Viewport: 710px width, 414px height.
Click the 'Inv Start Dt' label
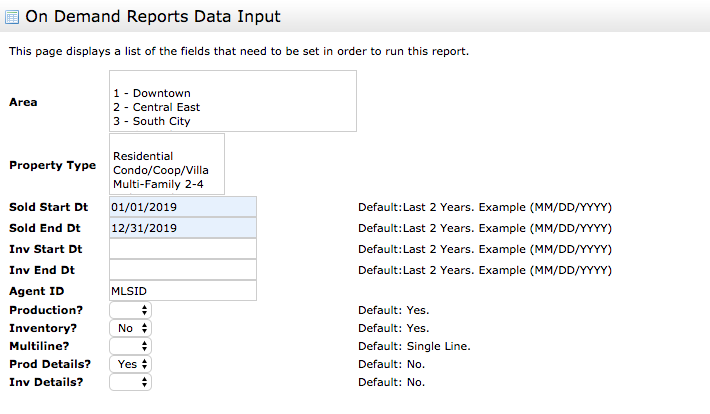pyautogui.click(x=46, y=249)
